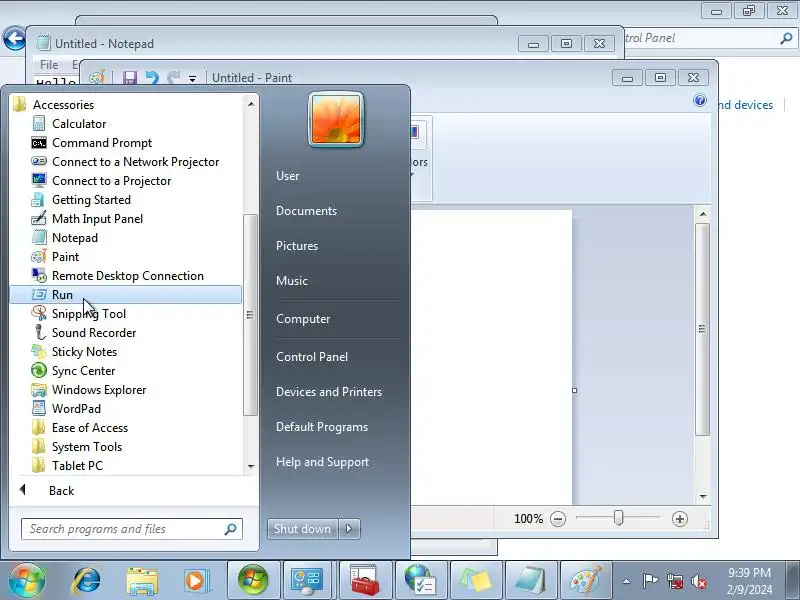Open Default Programs from the Start menu
Image resolution: width=800 pixels, height=600 pixels.
click(322, 427)
